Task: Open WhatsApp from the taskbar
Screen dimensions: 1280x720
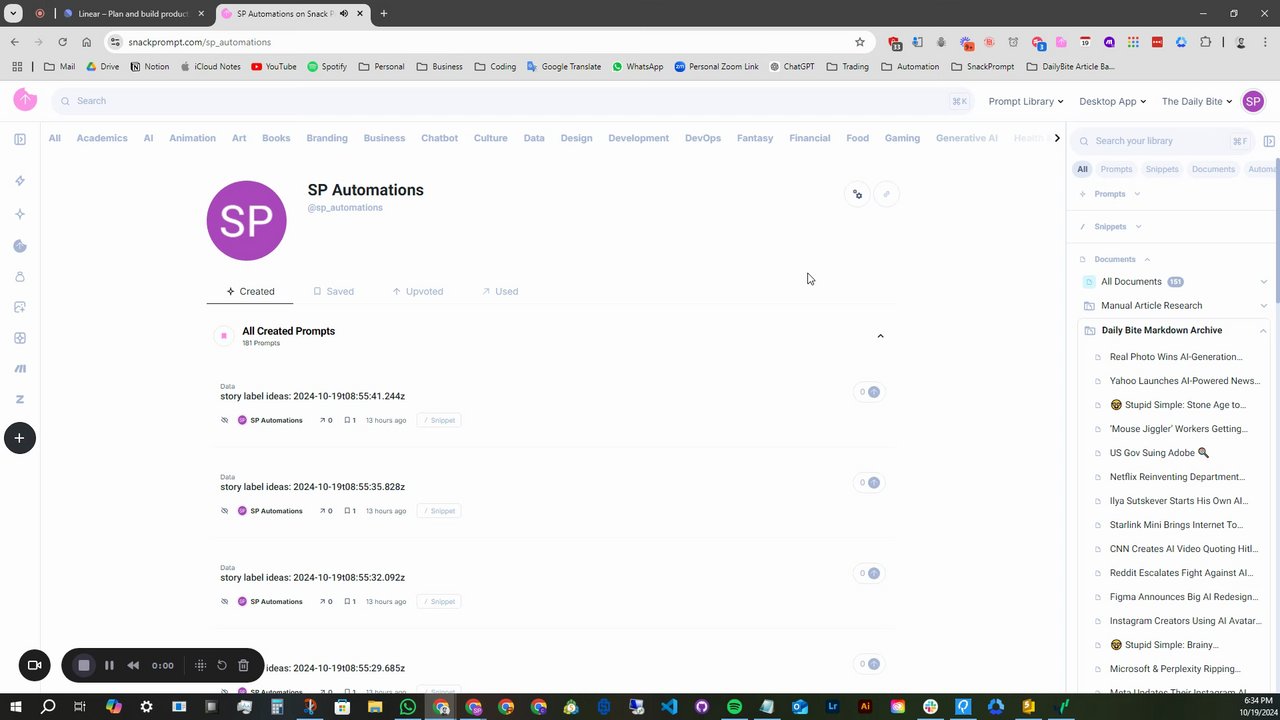Action: pos(408,707)
